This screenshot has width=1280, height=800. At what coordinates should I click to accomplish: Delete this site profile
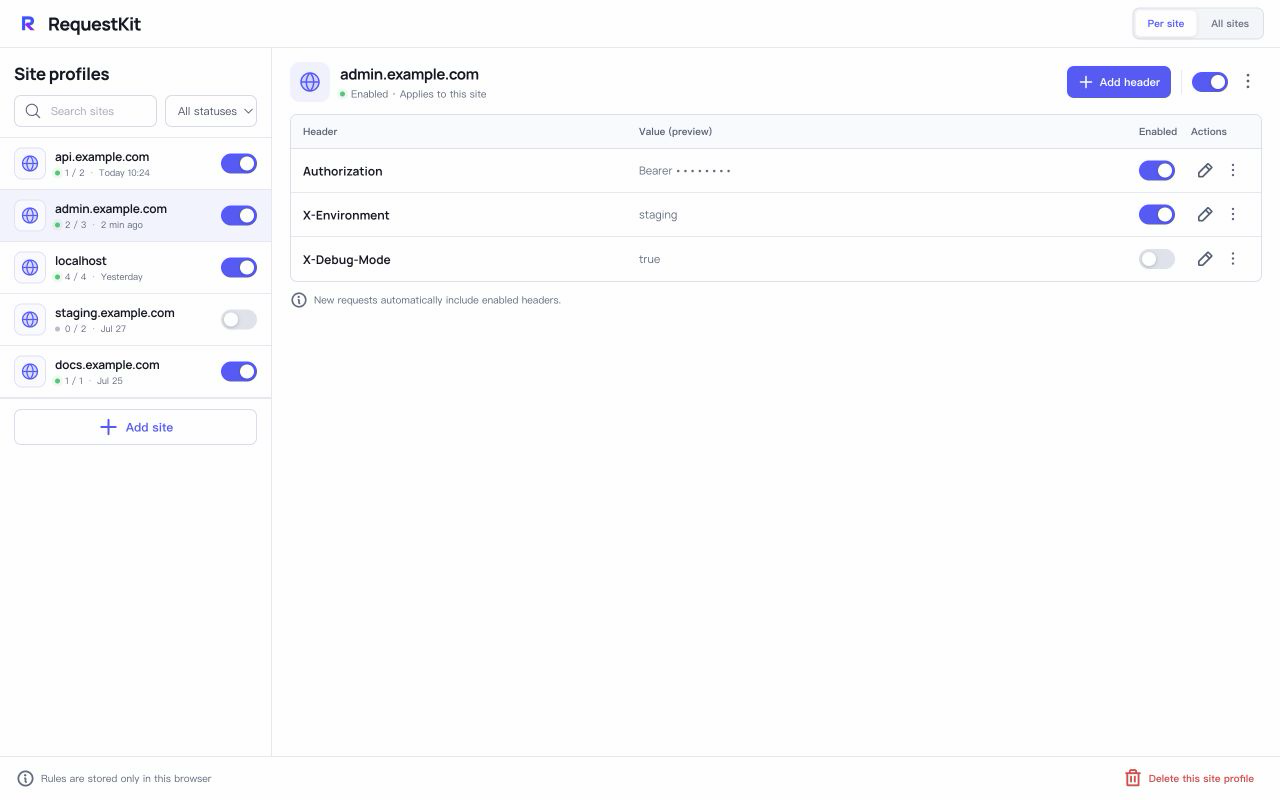(x=1190, y=779)
